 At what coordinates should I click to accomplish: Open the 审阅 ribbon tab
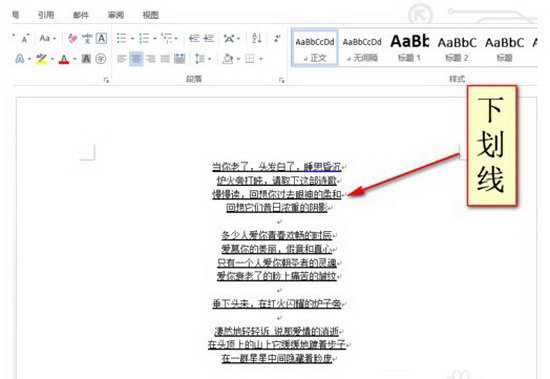[116, 15]
